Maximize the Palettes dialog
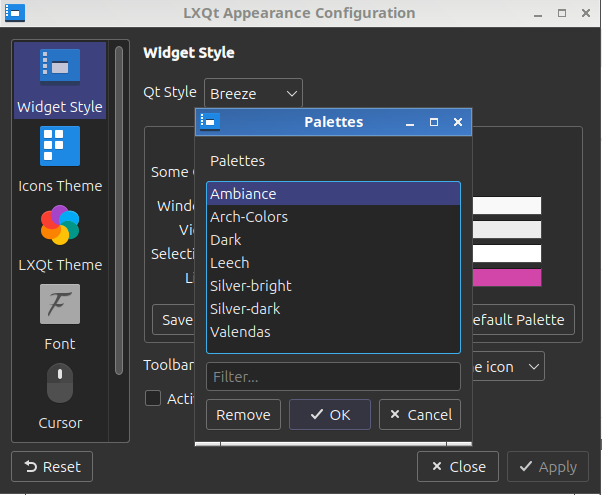 pos(434,122)
